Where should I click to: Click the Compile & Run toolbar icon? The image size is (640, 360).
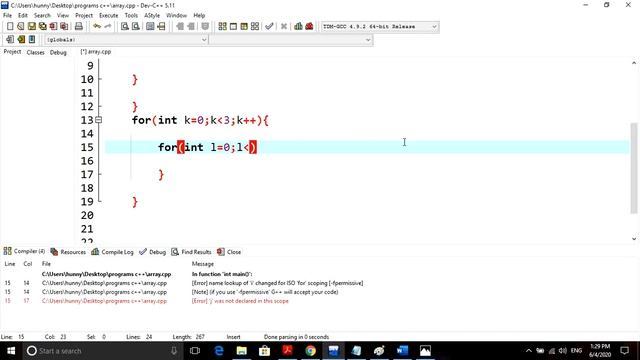[244, 26]
